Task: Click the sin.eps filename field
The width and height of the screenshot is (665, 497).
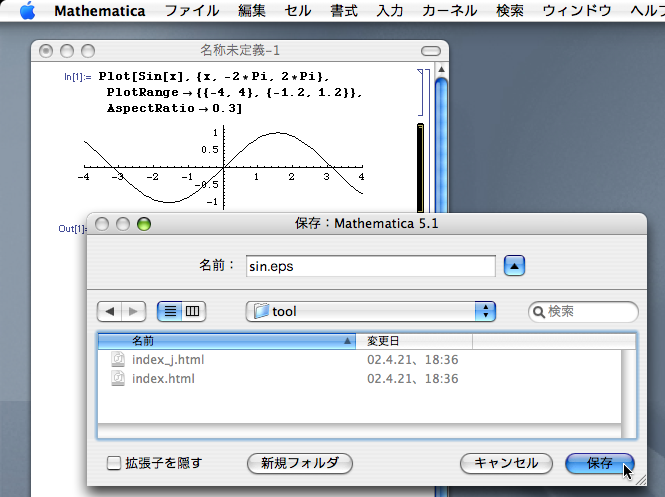Action: 370,266
